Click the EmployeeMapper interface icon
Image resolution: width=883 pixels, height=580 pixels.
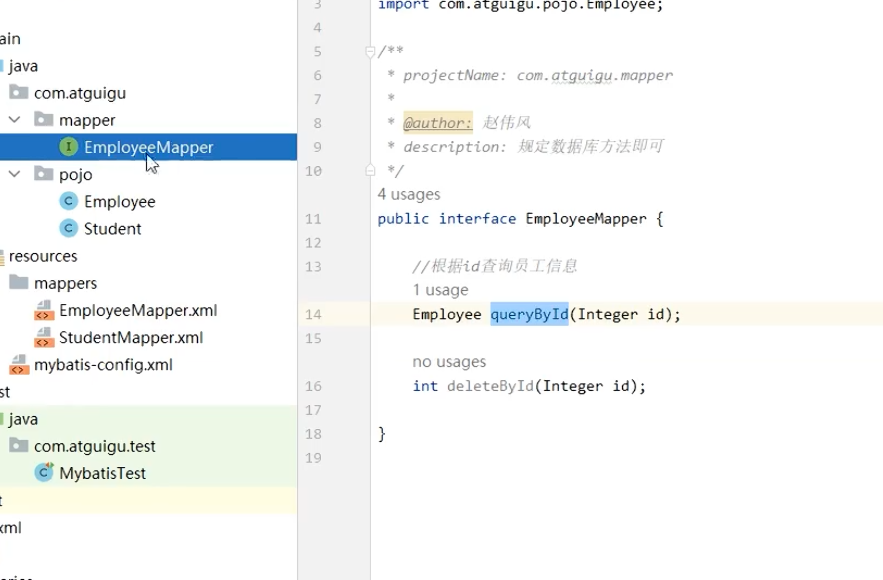(68, 147)
